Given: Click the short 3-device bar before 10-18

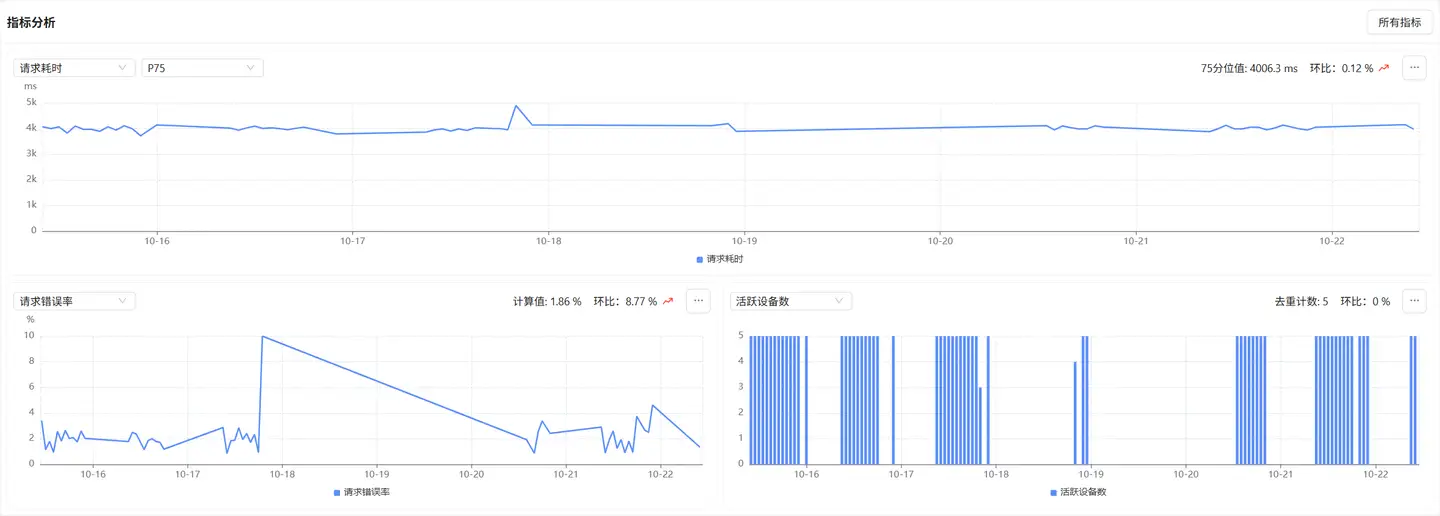Looking at the screenshot, I should coord(980,425).
